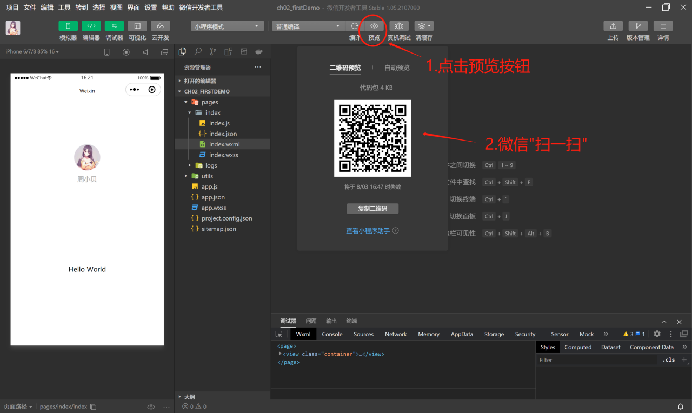
Task: Open the iPhone 6/7/8 device dropdown
Action: [x=32, y=52]
